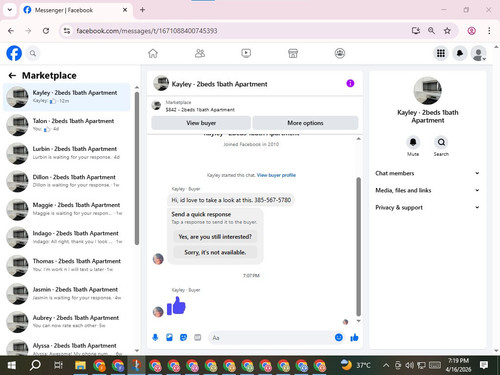Viewport: 500px width, 375px height.
Task: Open the Talon conversation in the list
Action: point(67,125)
